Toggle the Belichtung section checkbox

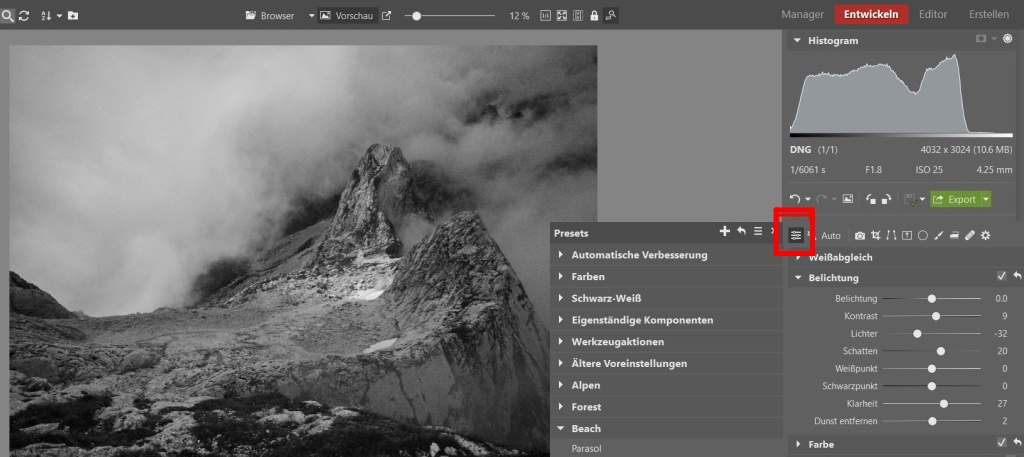pos(1001,277)
